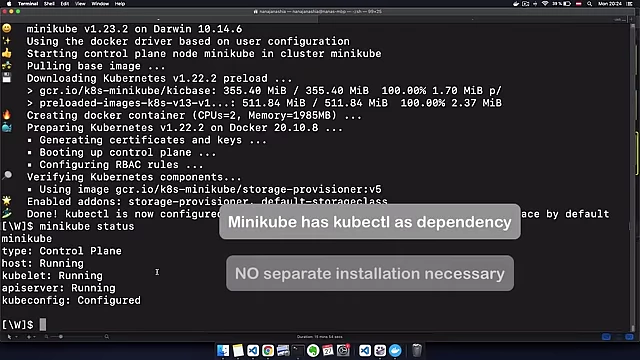Click the menu bar clock Mon 20:24
This screenshot has height=360, width=640.
610,4
